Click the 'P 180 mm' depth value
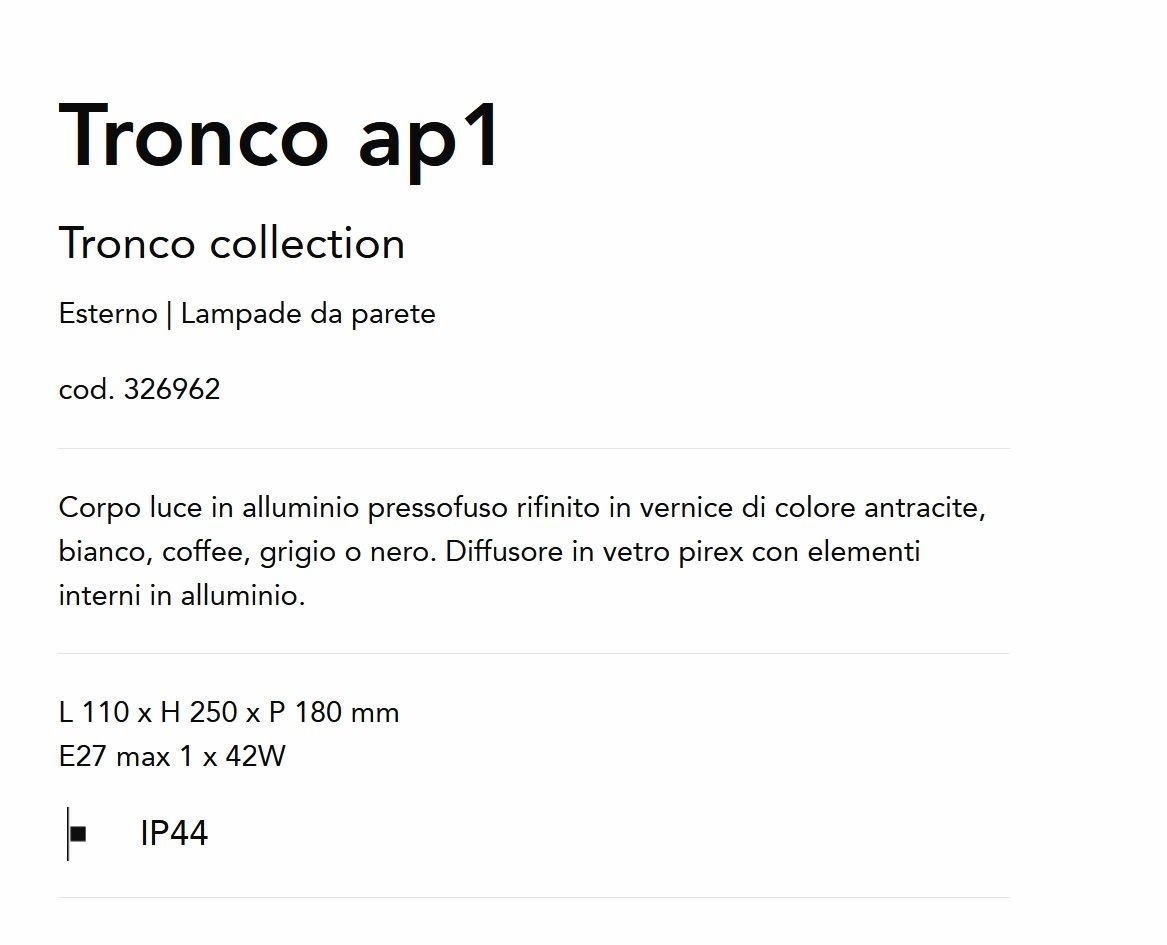This screenshot has height=945, width=1167. (x=333, y=712)
